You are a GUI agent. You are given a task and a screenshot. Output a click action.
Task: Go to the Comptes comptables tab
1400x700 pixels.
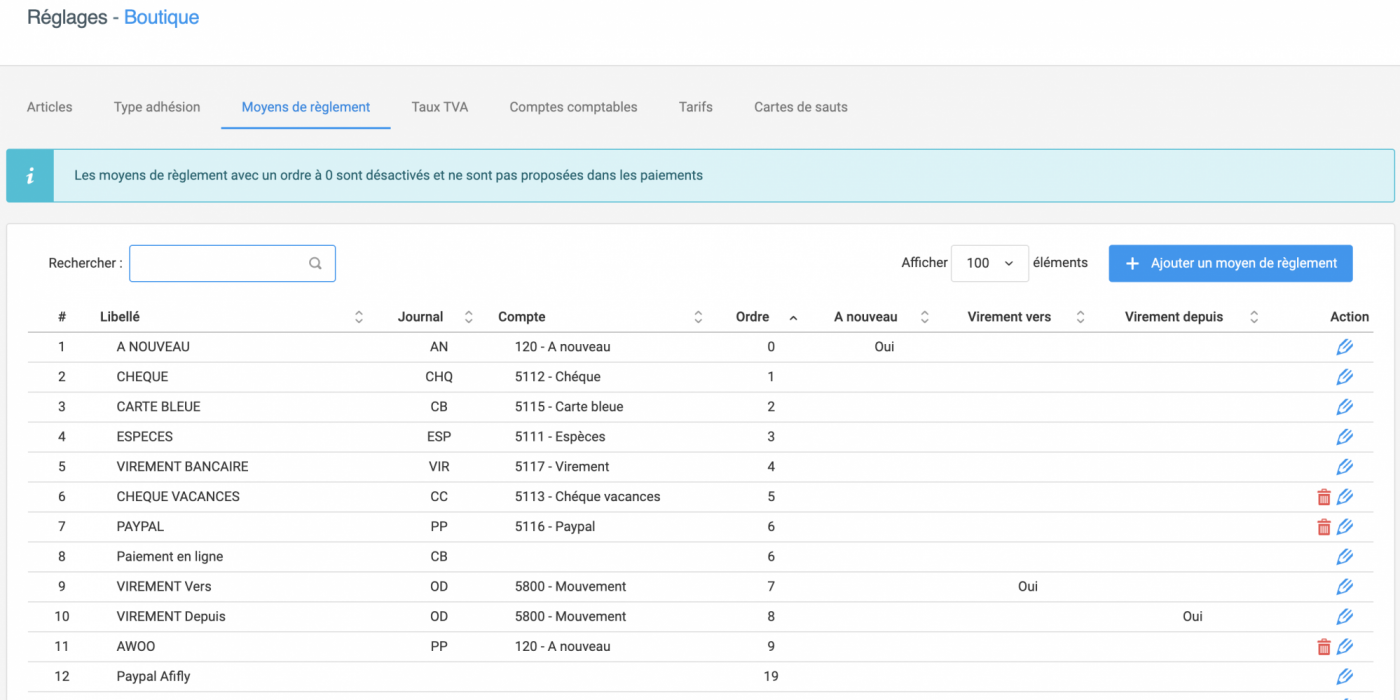[x=573, y=107]
